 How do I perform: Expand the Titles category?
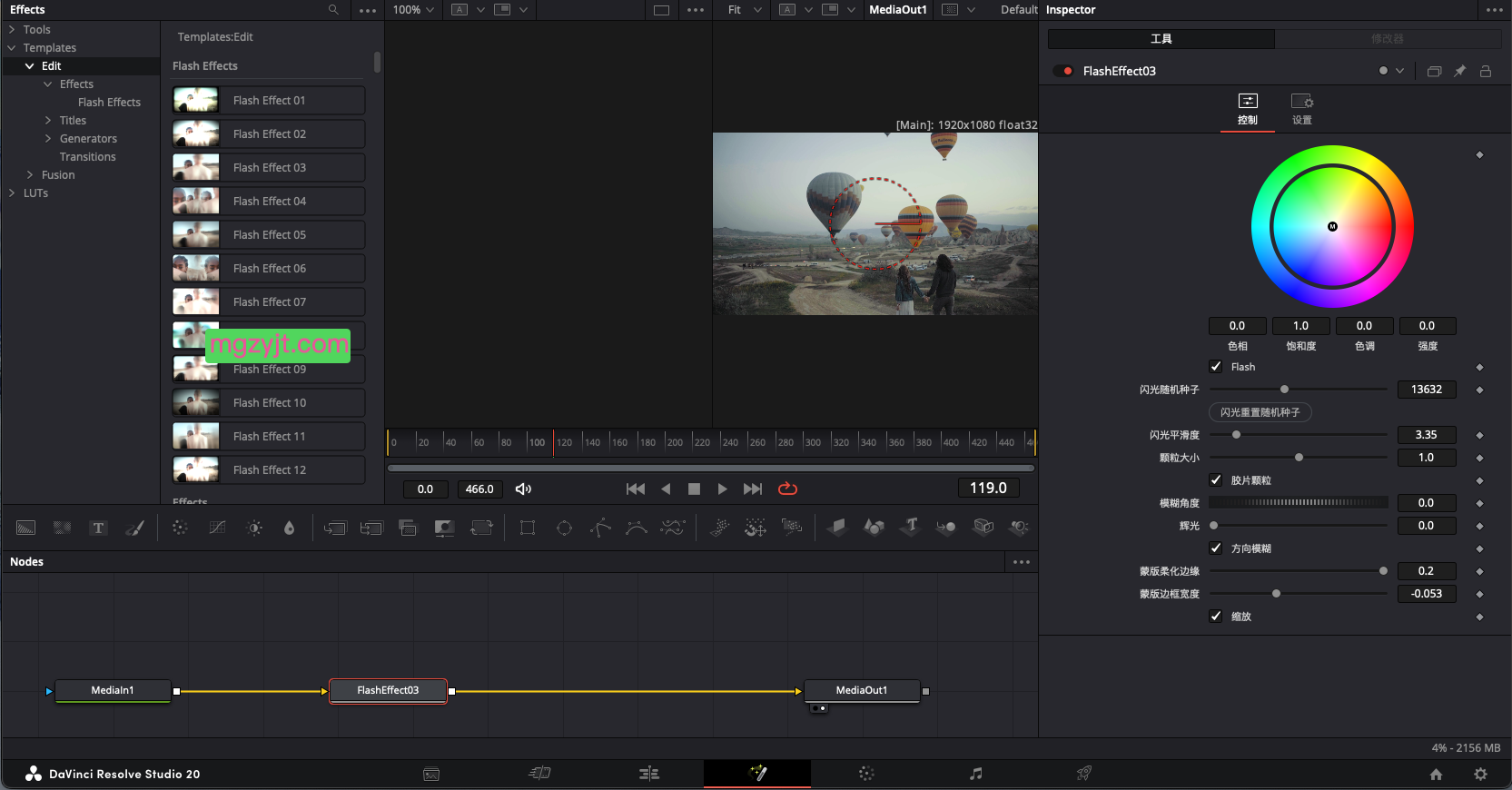pos(48,121)
